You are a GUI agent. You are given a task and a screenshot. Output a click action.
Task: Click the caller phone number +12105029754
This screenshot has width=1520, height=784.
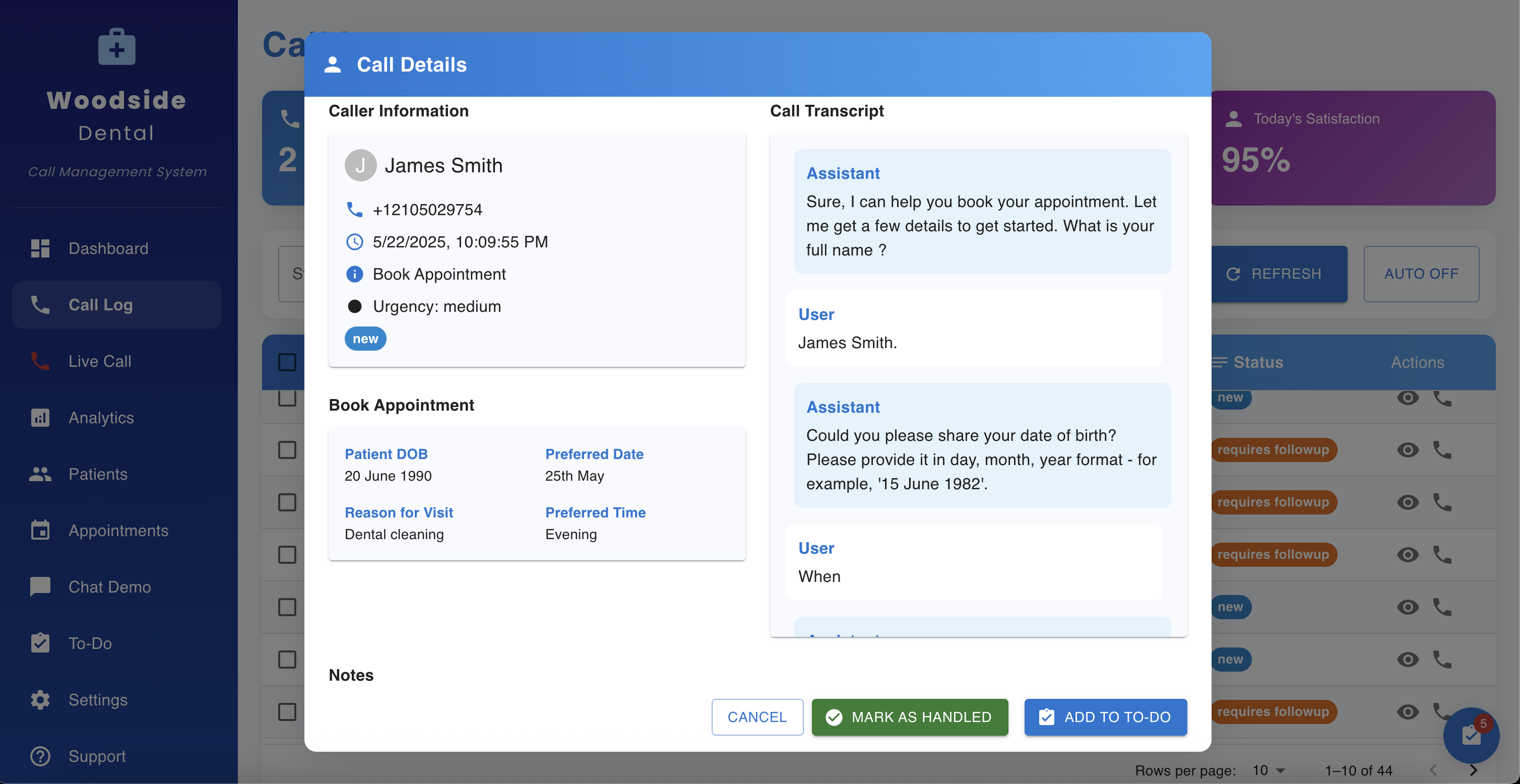tap(428, 210)
